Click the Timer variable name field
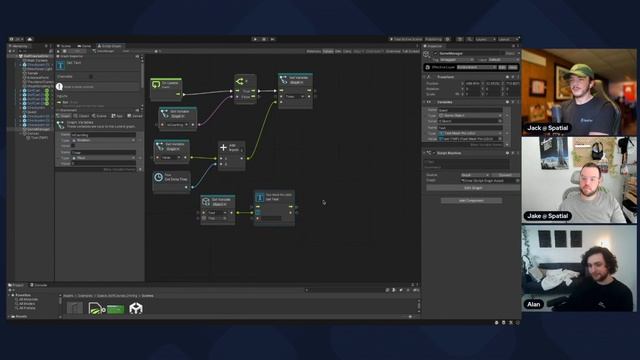The height and width of the screenshot is (360, 640). coord(103,152)
